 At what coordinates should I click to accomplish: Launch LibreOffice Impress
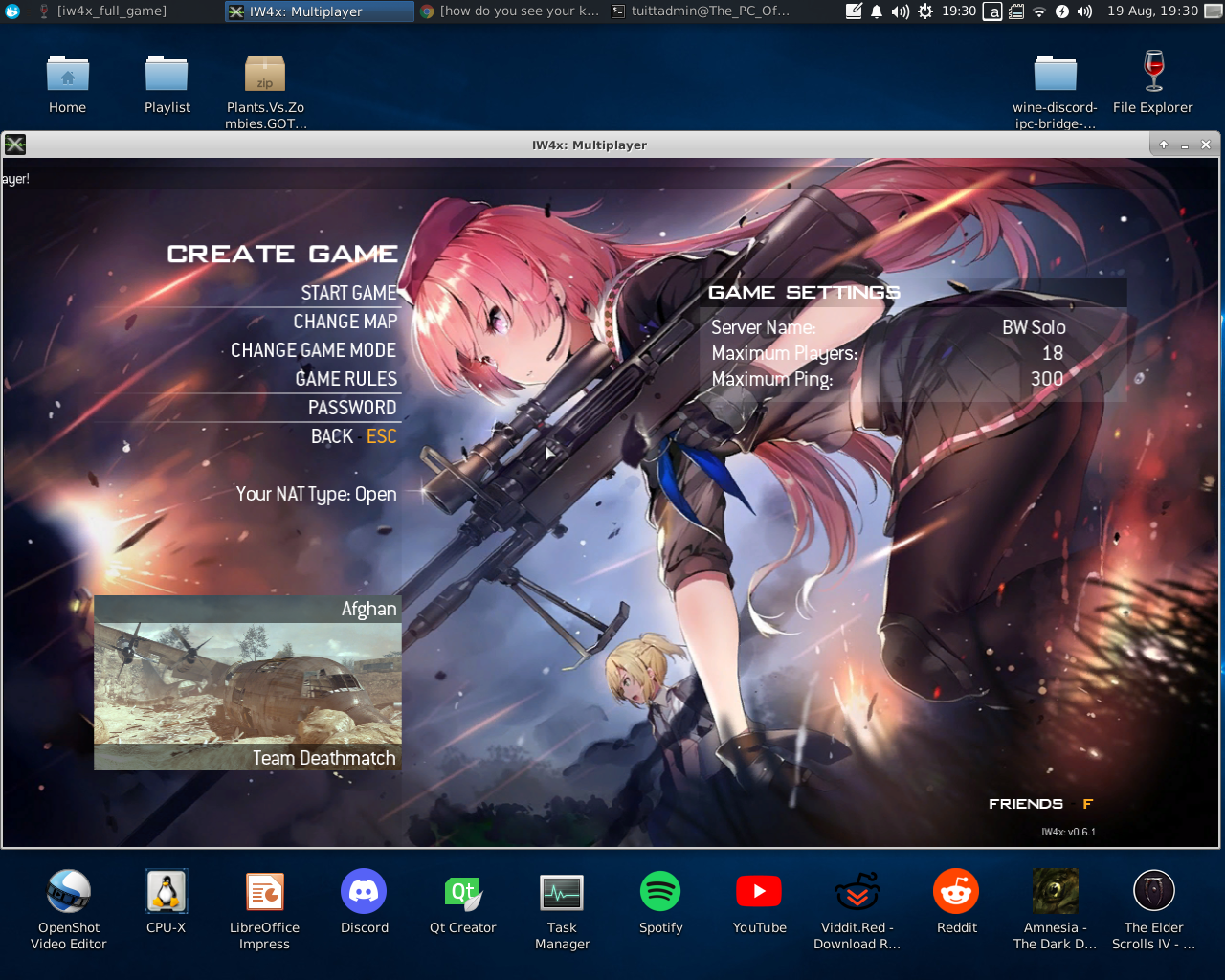(x=265, y=909)
